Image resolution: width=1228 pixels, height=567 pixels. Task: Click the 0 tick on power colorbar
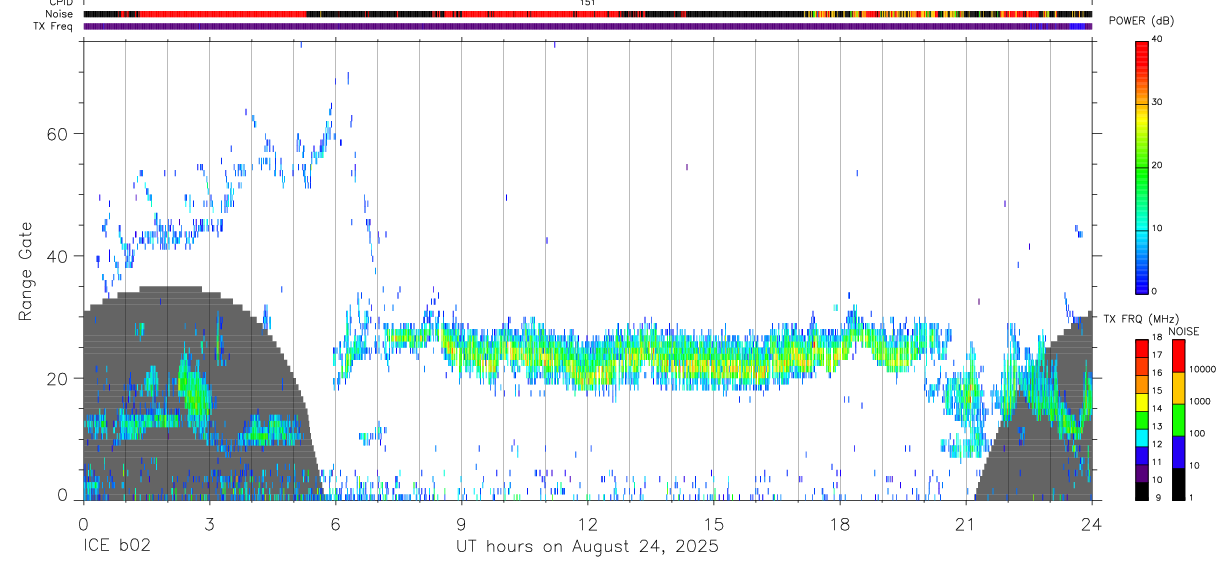(1155, 291)
